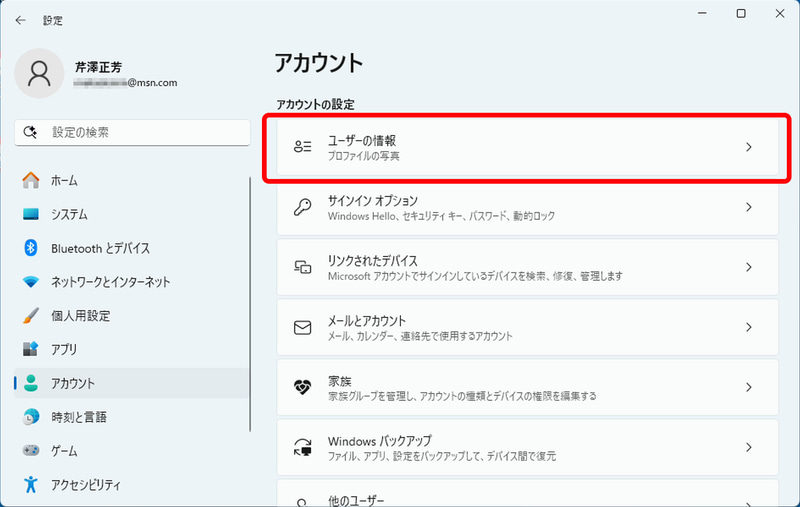The height and width of the screenshot is (507, 800).
Task: Click the サインイン オプション key icon
Action: click(303, 207)
